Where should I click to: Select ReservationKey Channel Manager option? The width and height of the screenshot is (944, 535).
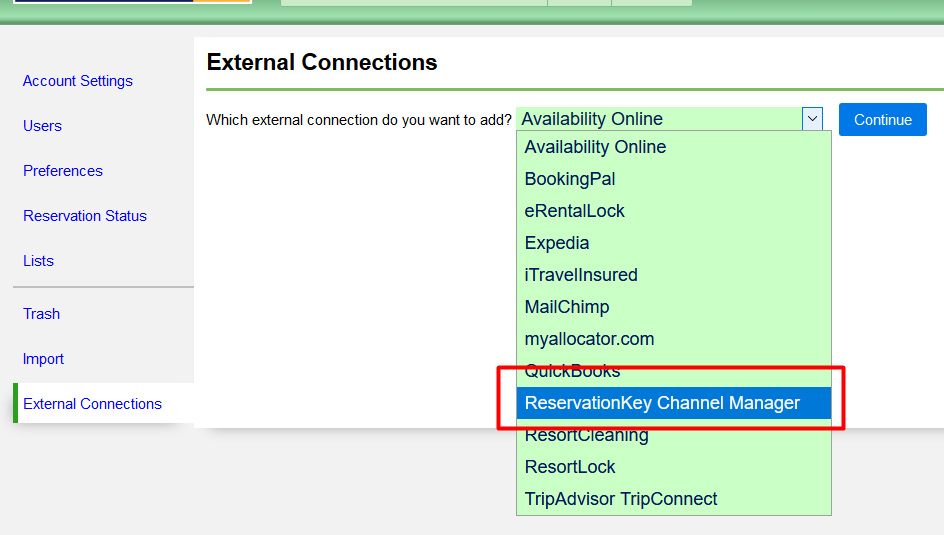662,403
